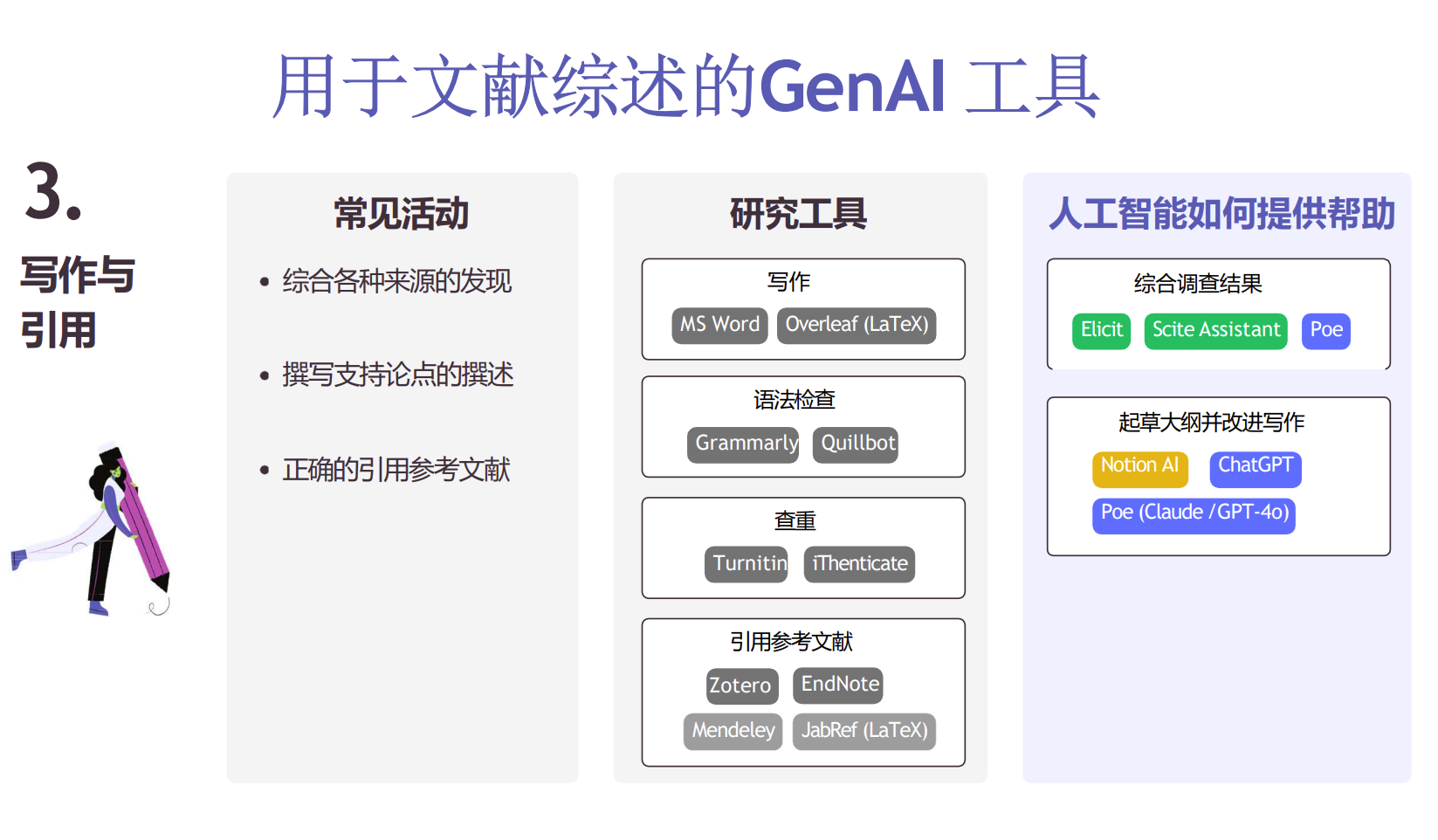Select the bullet 正确的引用参考文献

396,470
